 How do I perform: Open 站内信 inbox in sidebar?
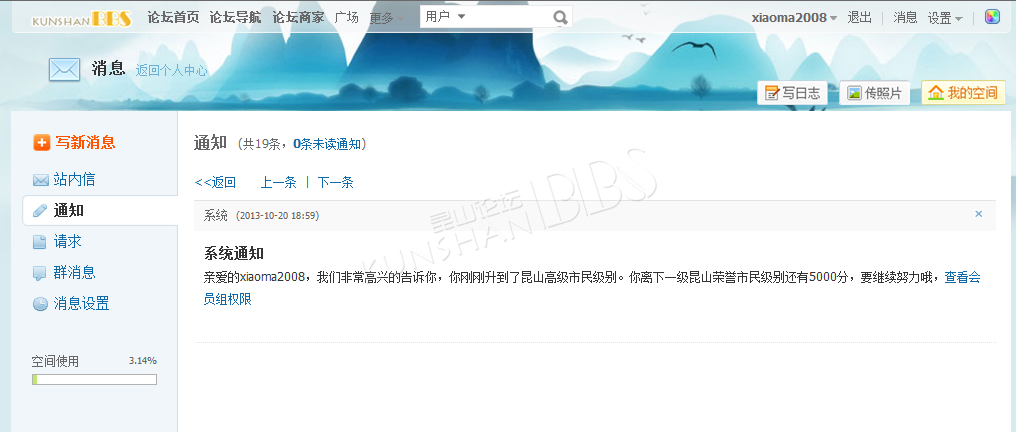[x=75, y=179]
